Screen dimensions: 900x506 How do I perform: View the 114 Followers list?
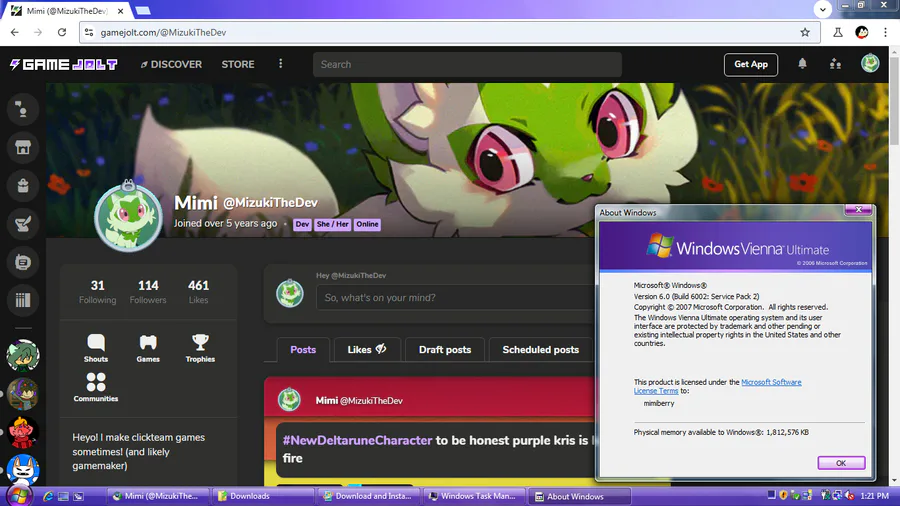click(148, 291)
